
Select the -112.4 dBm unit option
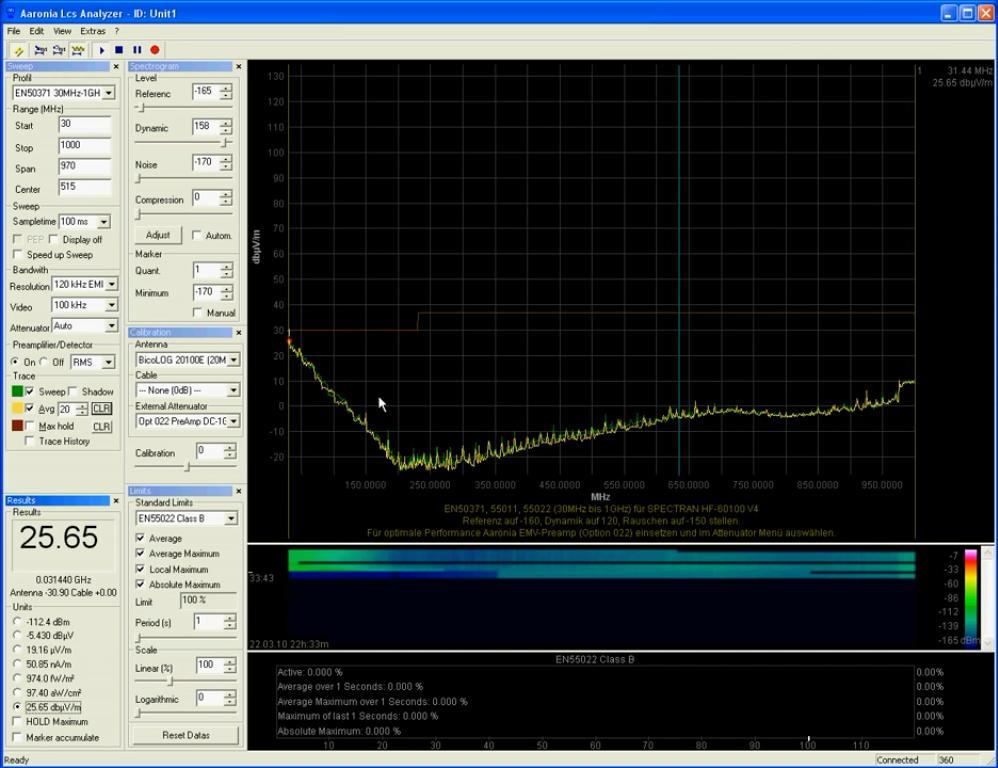pos(17,622)
